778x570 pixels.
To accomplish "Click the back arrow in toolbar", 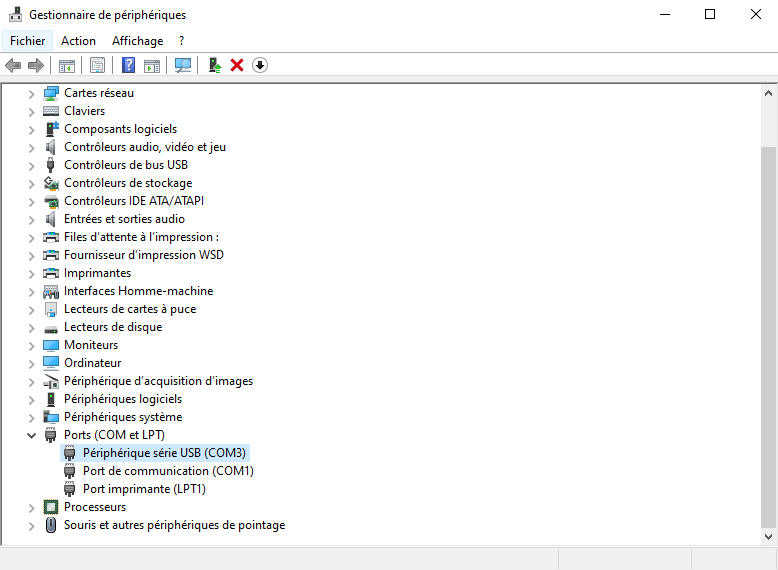I will (13, 65).
